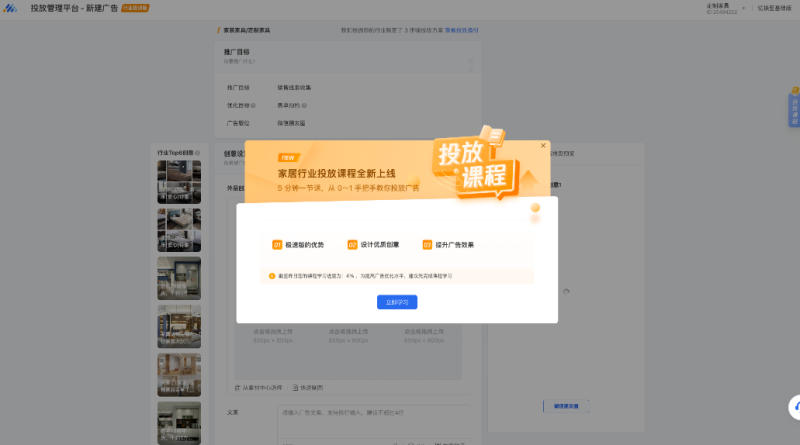Image resolution: width=800 pixels, height=445 pixels.
Task: Select course item 03 提升广告效果
Action: (448, 245)
